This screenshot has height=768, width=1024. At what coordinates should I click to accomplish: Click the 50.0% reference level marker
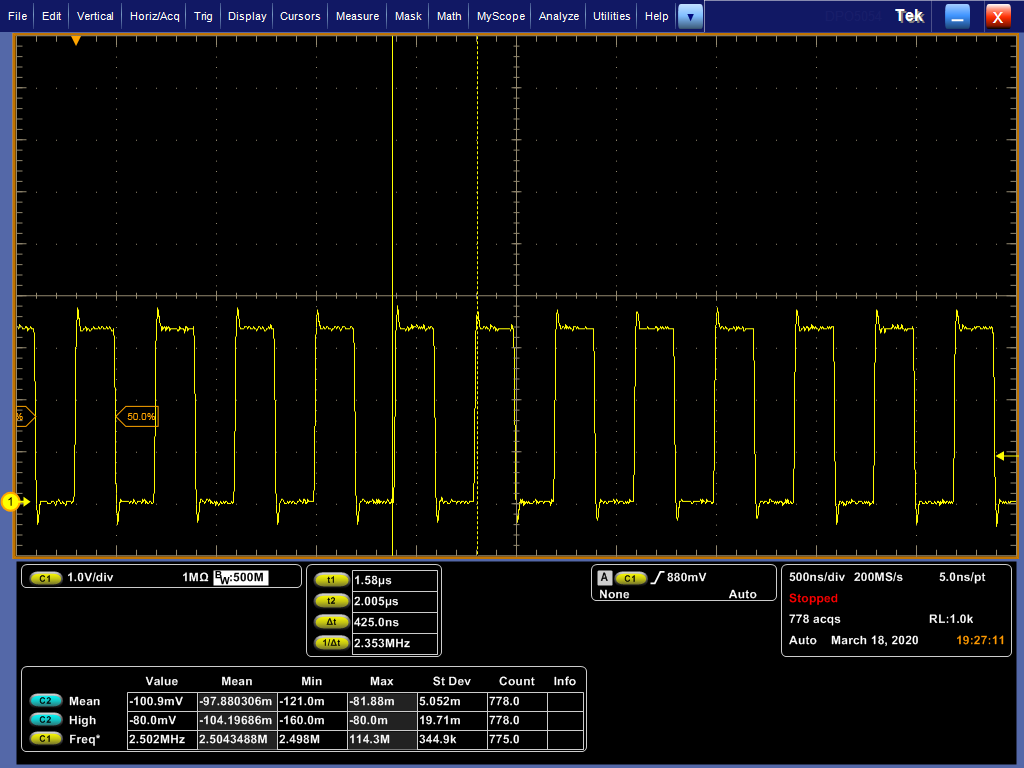[139, 416]
